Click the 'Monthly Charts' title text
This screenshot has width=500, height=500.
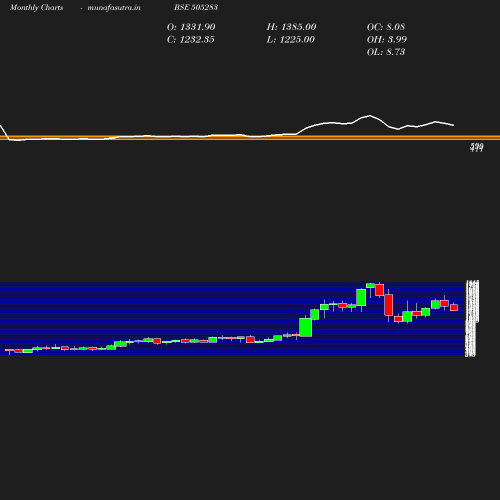(37, 7)
